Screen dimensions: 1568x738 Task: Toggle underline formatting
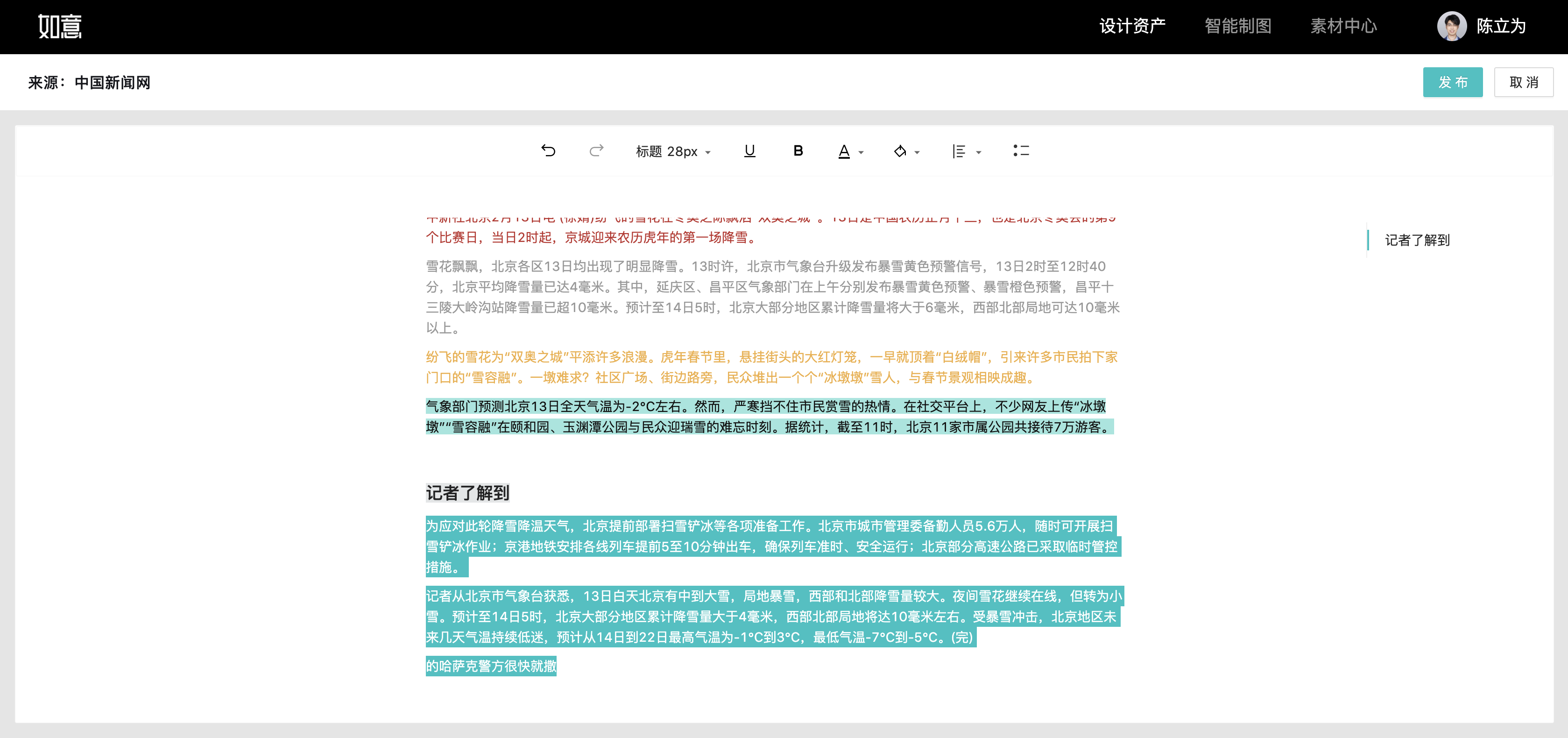[x=749, y=150]
